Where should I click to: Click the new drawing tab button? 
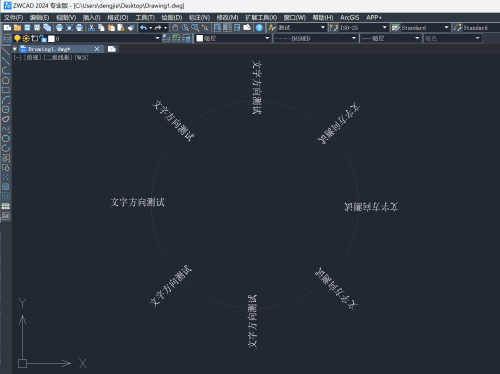(112, 49)
